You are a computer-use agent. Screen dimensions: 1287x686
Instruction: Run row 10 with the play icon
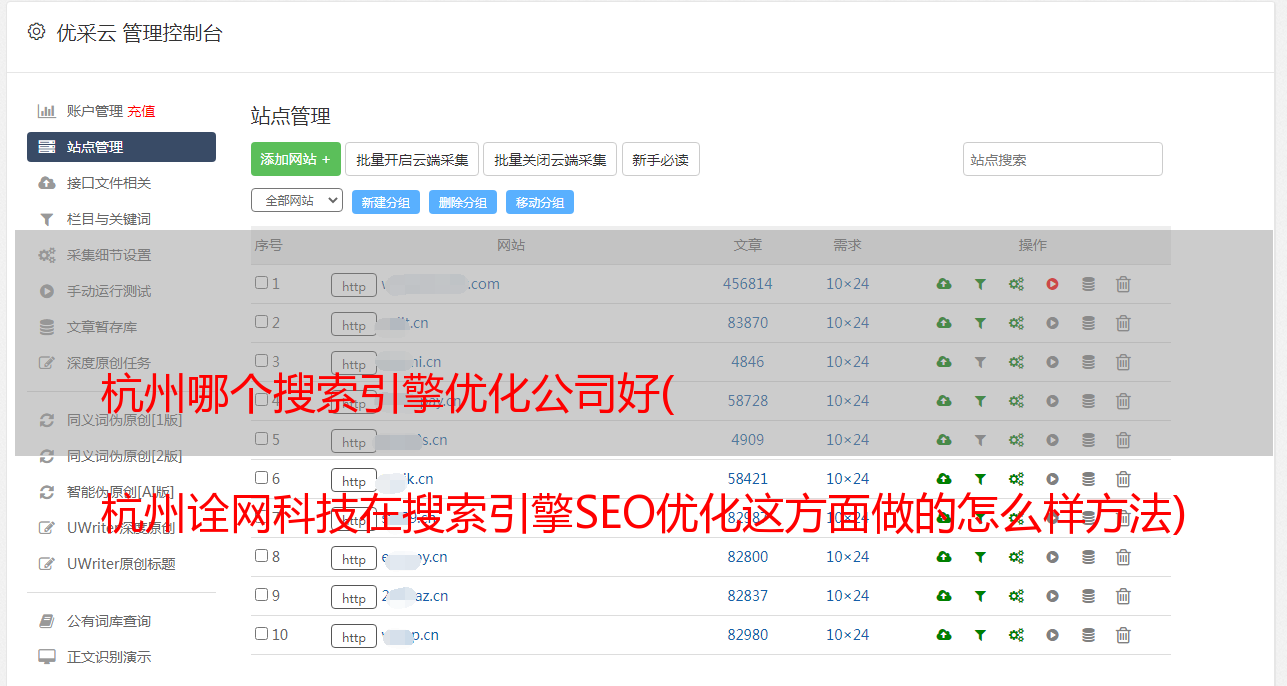1052,635
